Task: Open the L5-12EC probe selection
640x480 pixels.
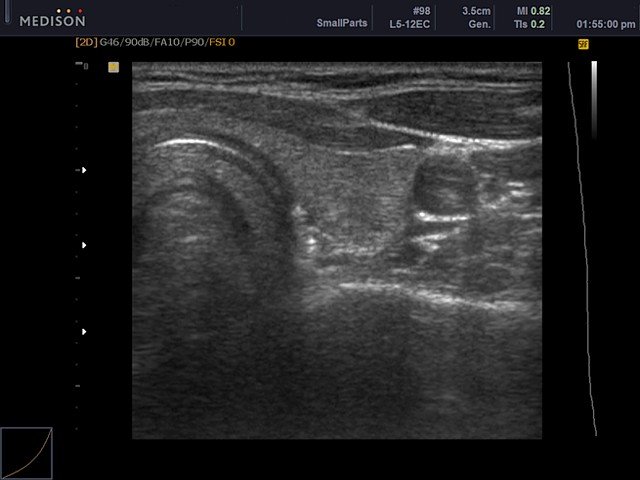Action: [410, 23]
